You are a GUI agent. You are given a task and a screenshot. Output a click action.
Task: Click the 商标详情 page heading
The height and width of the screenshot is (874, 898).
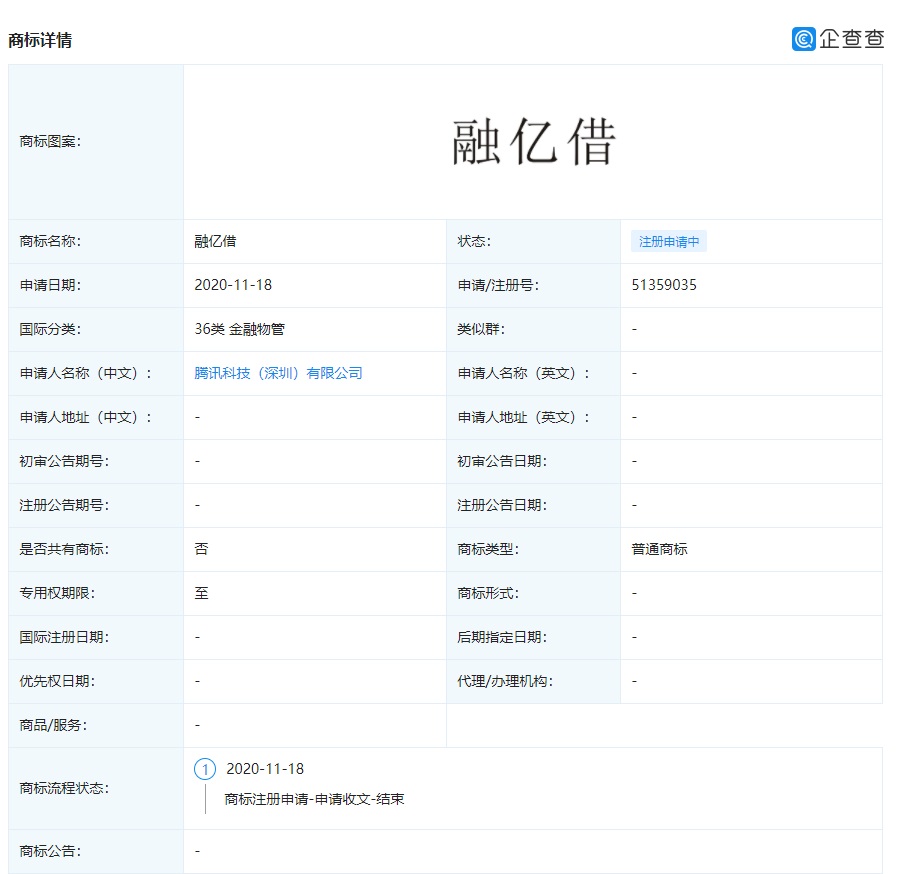[x=40, y=40]
